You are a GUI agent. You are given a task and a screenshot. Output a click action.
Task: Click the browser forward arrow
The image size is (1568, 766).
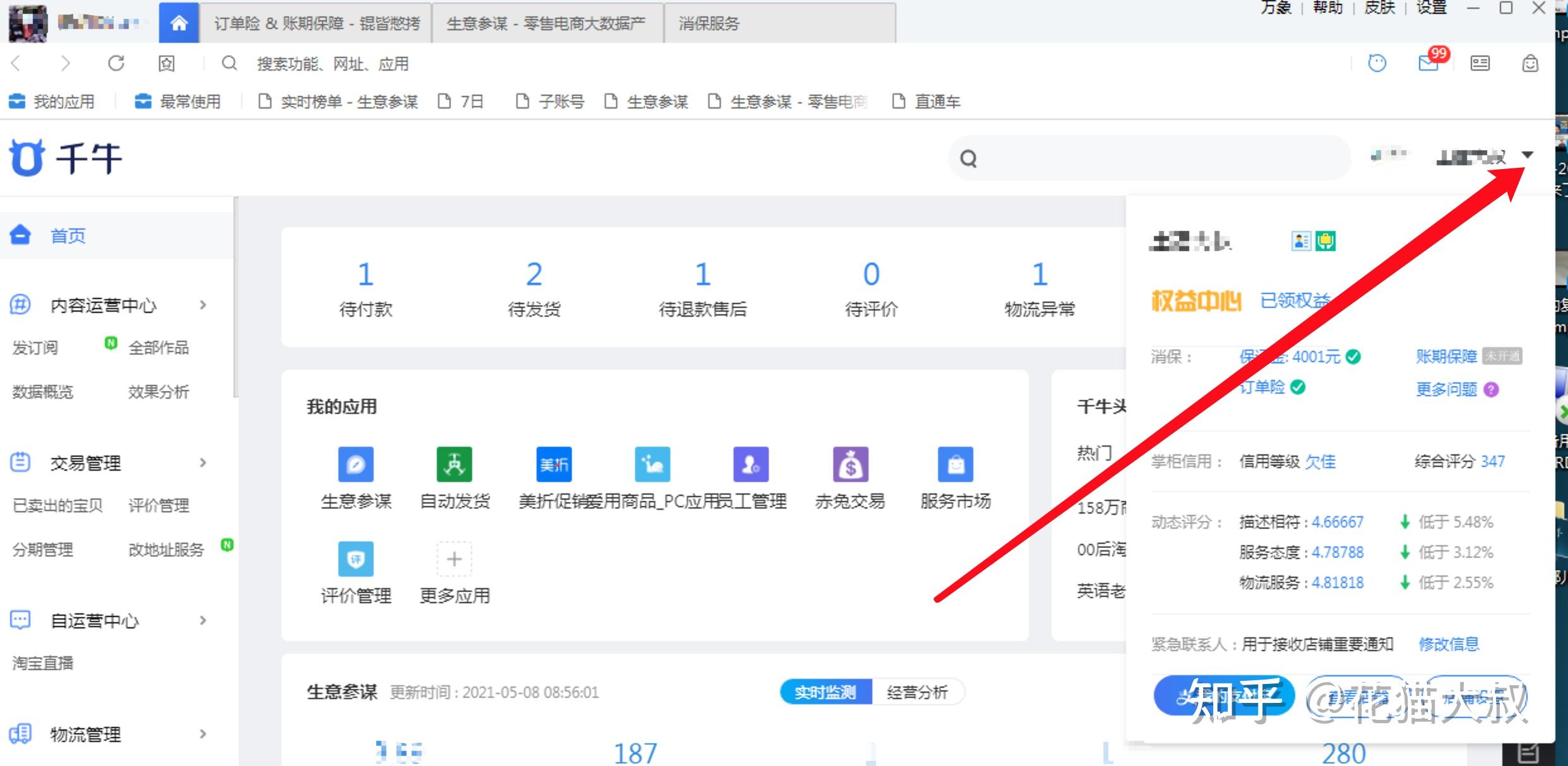(65, 63)
